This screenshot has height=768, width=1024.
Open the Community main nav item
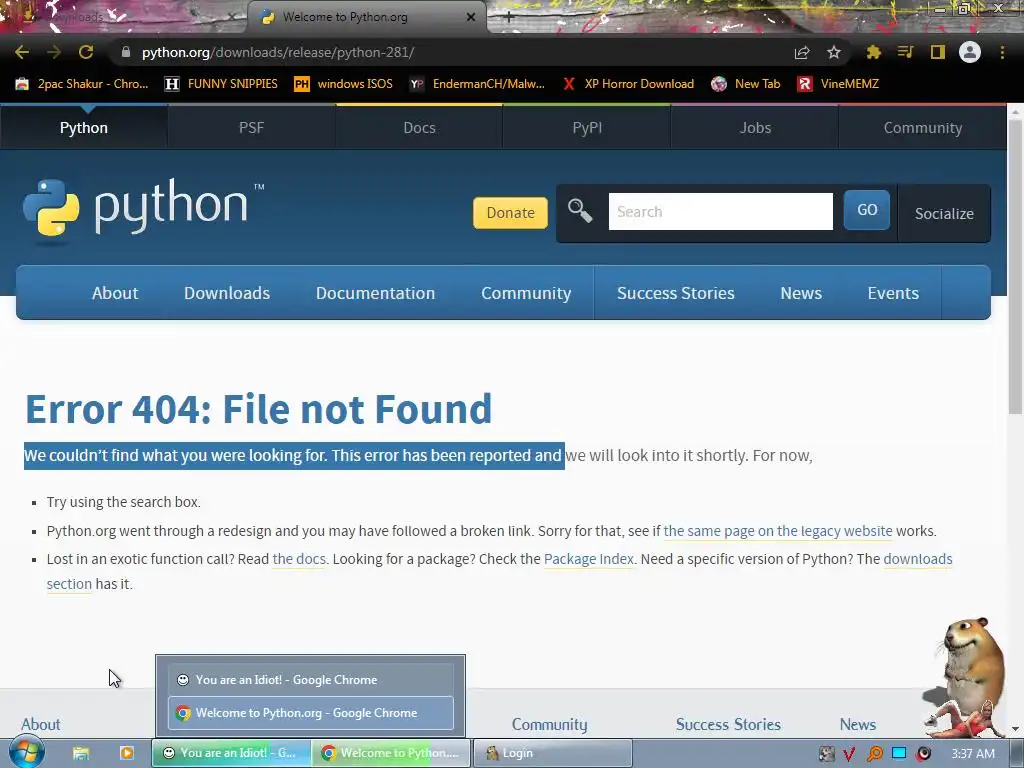click(526, 293)
